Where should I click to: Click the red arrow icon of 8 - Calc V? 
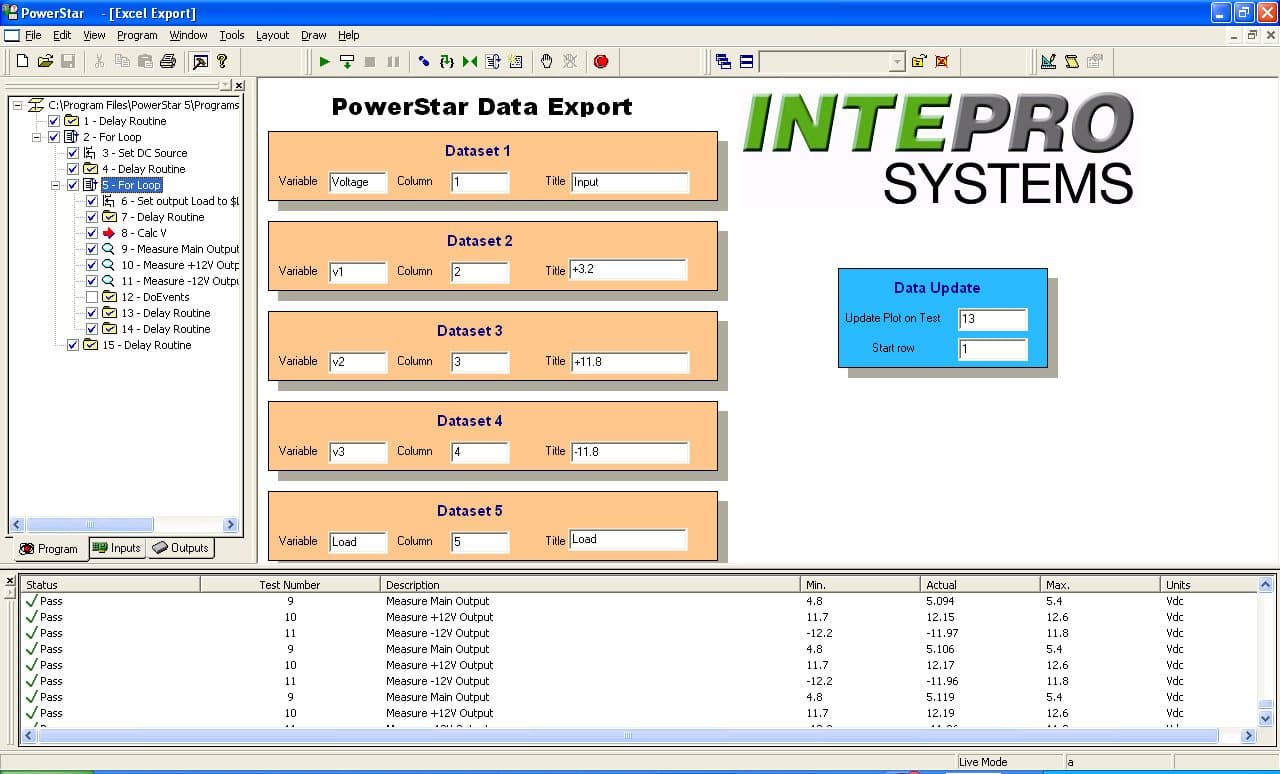109,233
